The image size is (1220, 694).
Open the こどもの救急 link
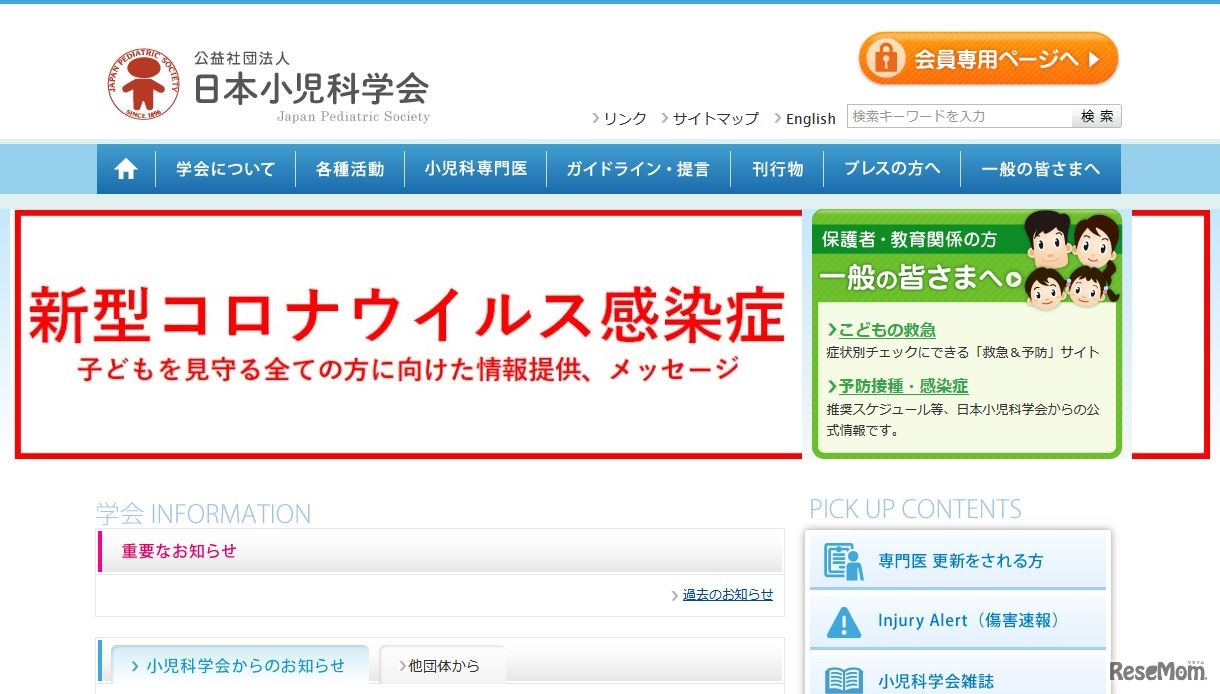(885, 328)
